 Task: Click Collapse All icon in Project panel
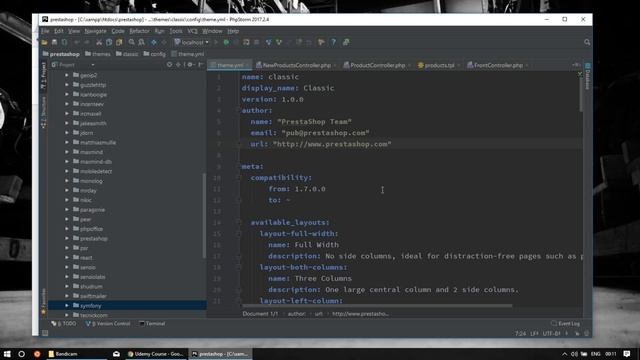click(178, 64)
